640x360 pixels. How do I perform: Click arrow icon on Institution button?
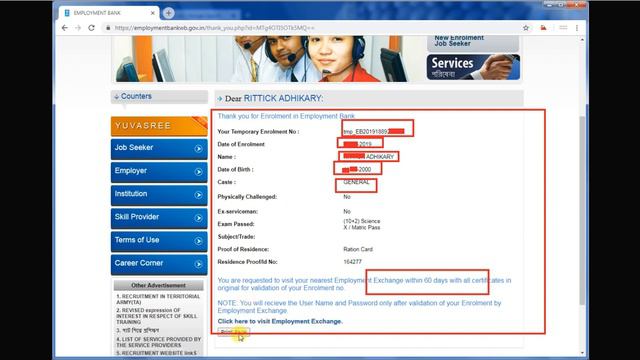[198, 195]
